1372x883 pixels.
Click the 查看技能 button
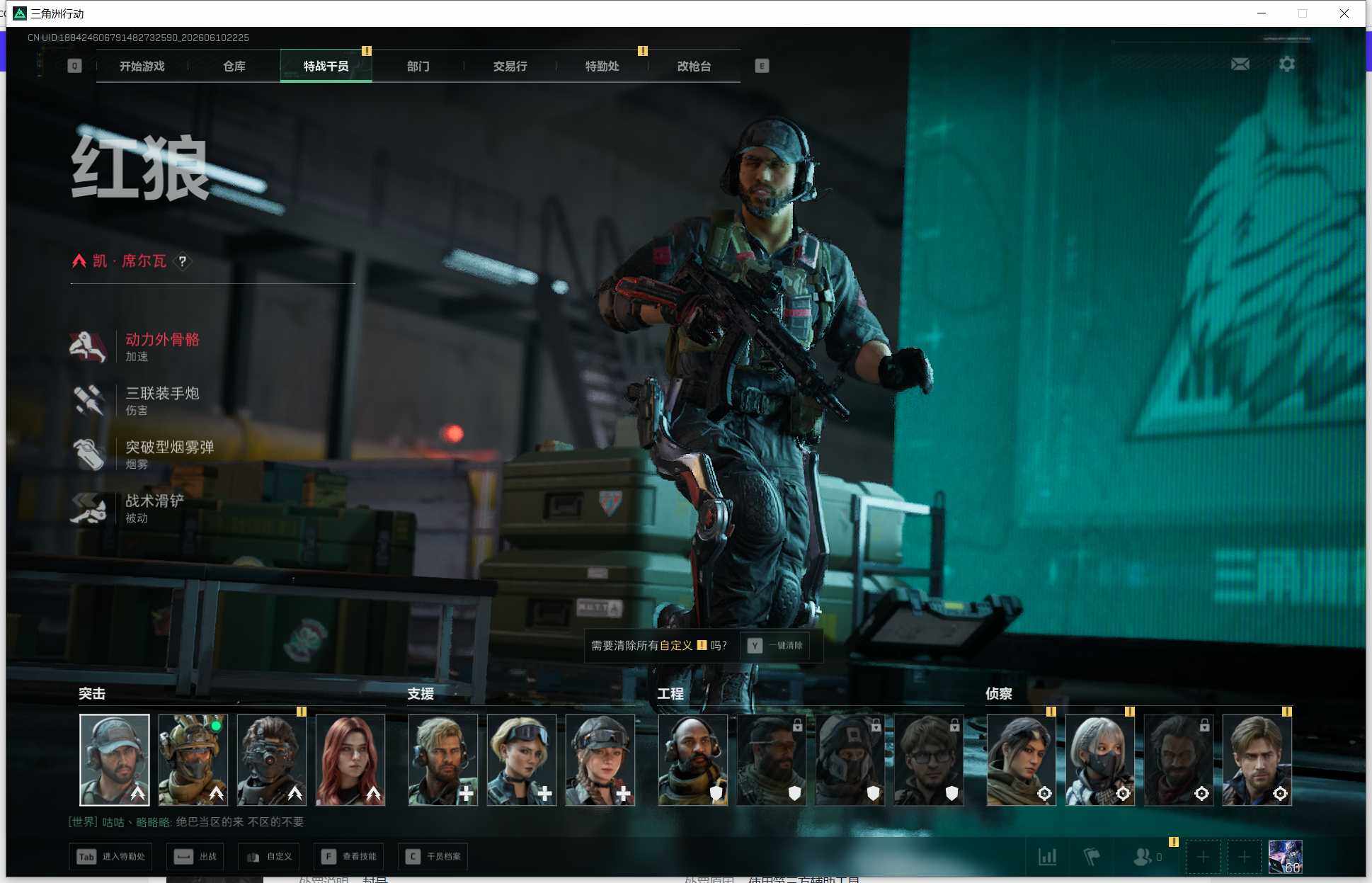(x=349, y=857)
